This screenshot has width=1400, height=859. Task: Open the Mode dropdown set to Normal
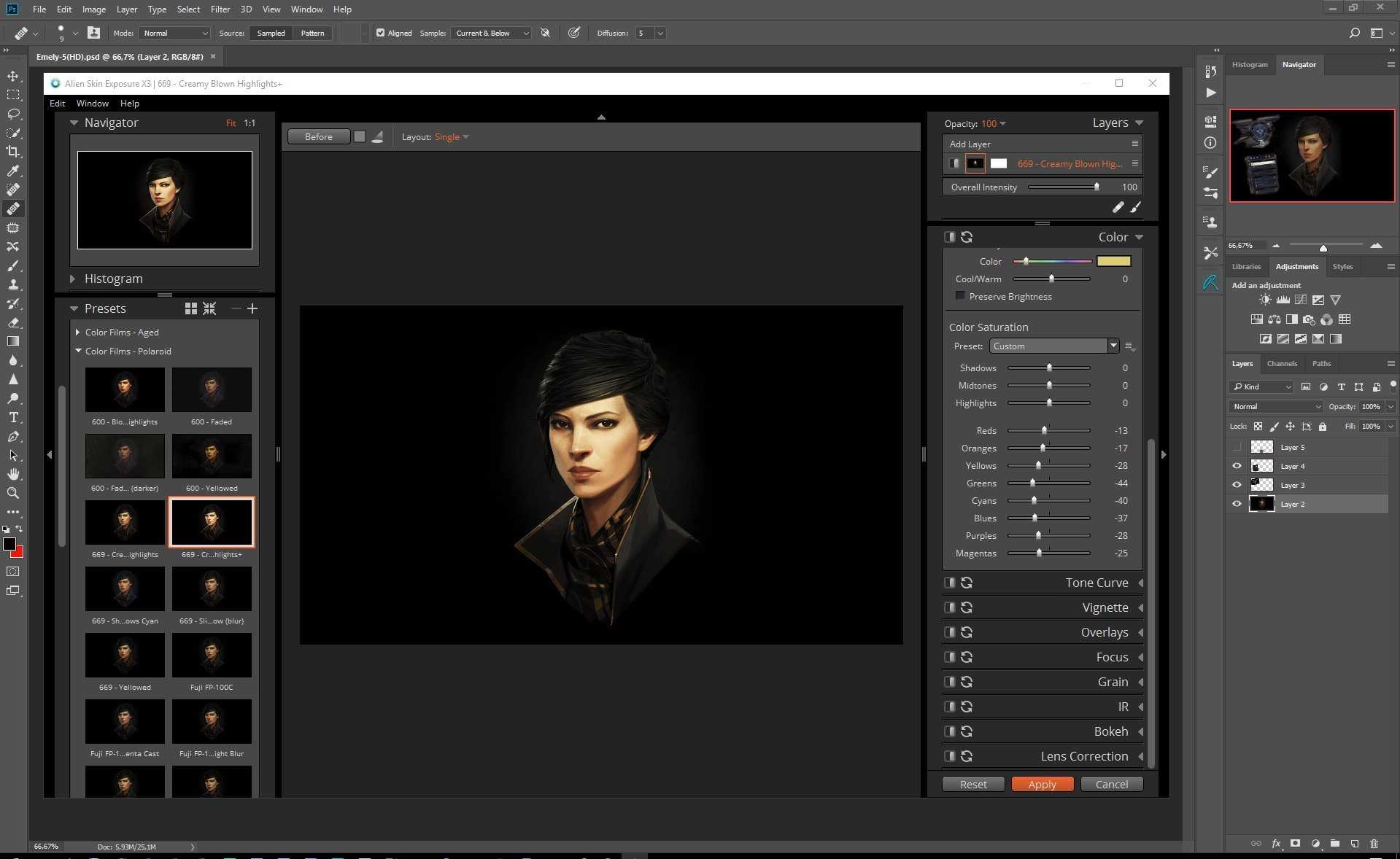tap(174, 33)
